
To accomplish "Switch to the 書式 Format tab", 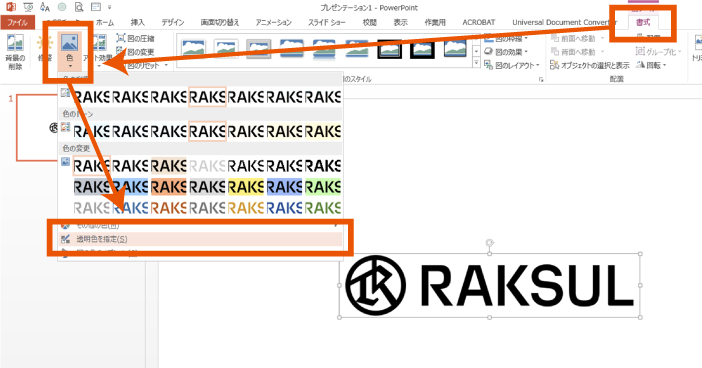I will tap(643, 22).
